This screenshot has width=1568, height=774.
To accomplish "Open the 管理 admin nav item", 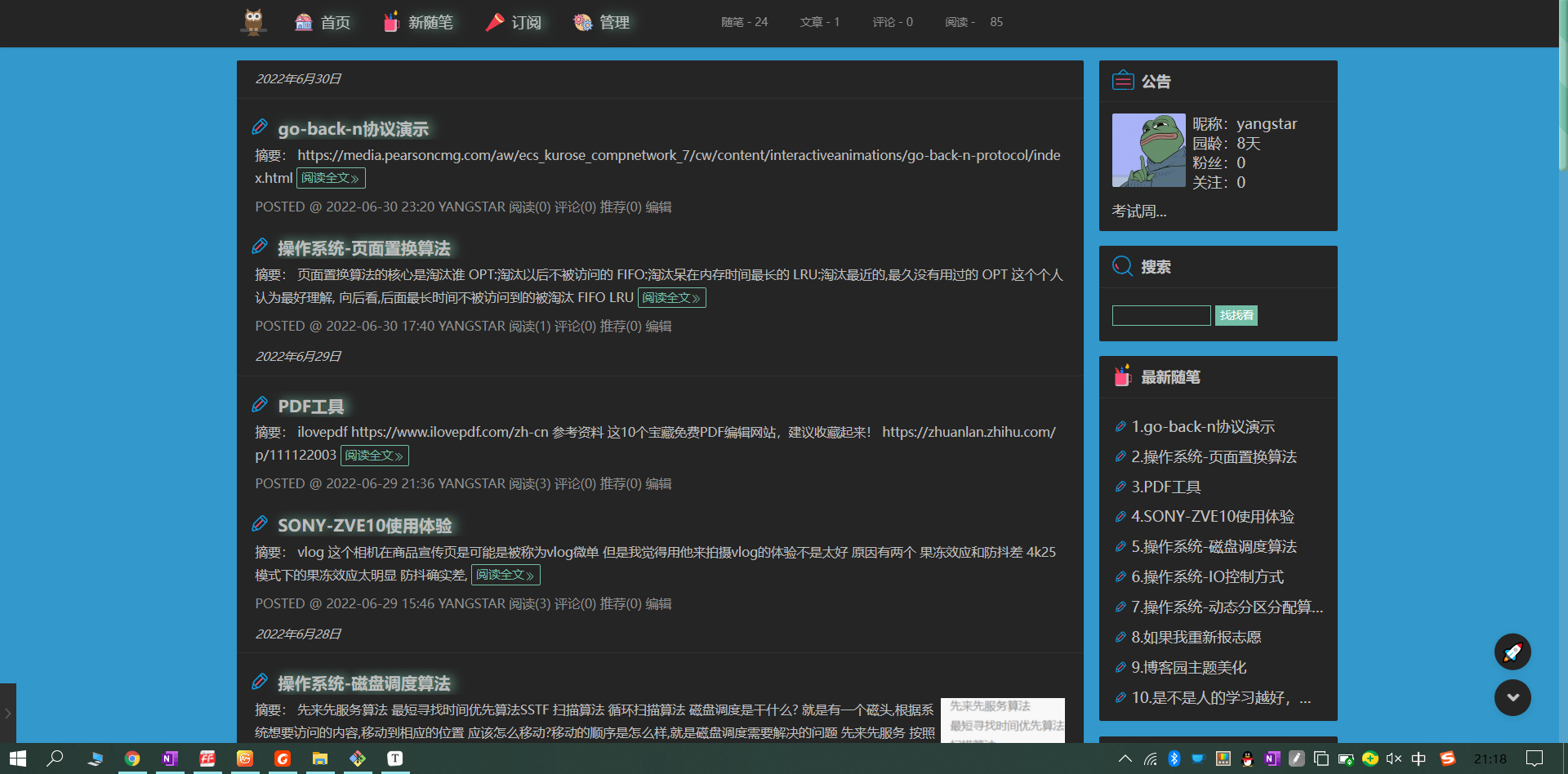I will 602,22.
